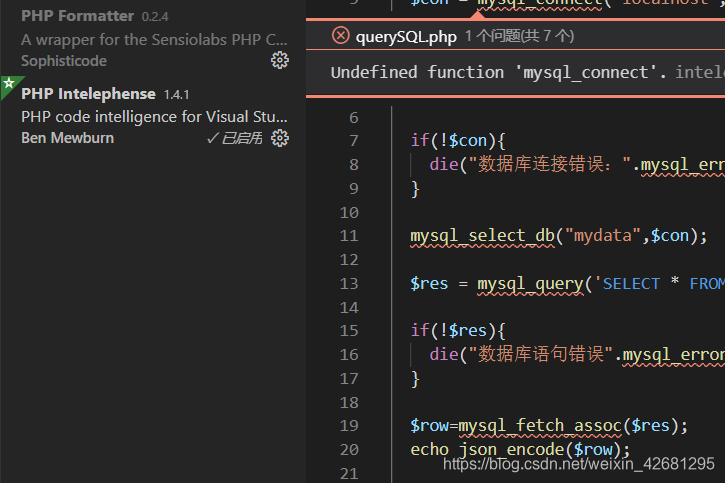
Task: Click the json_encode call on line 20
Action: click(512, 450)
